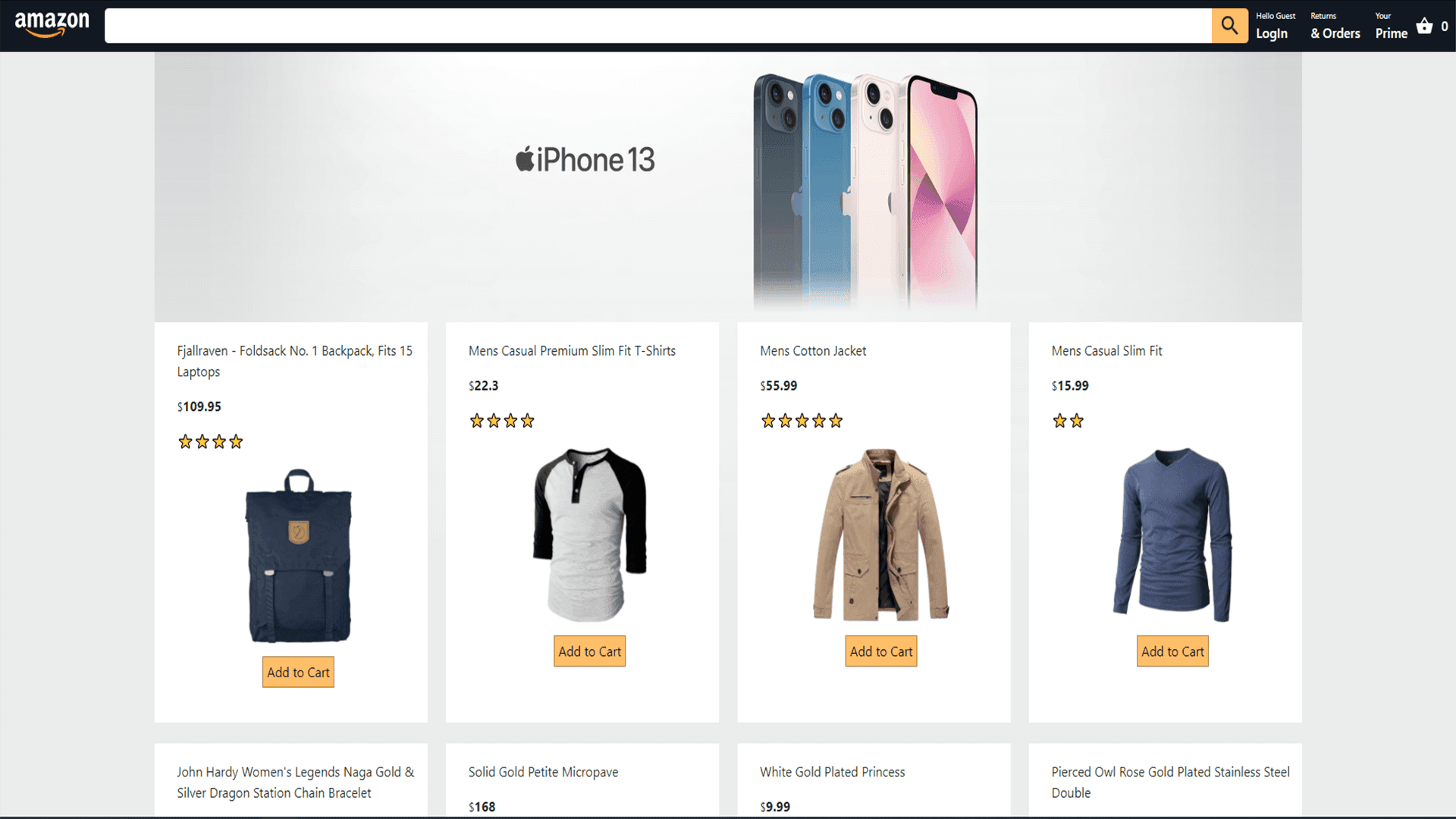Open Returns & Orders
This screenshot has height=819, width=1456.
[1335, 26]
